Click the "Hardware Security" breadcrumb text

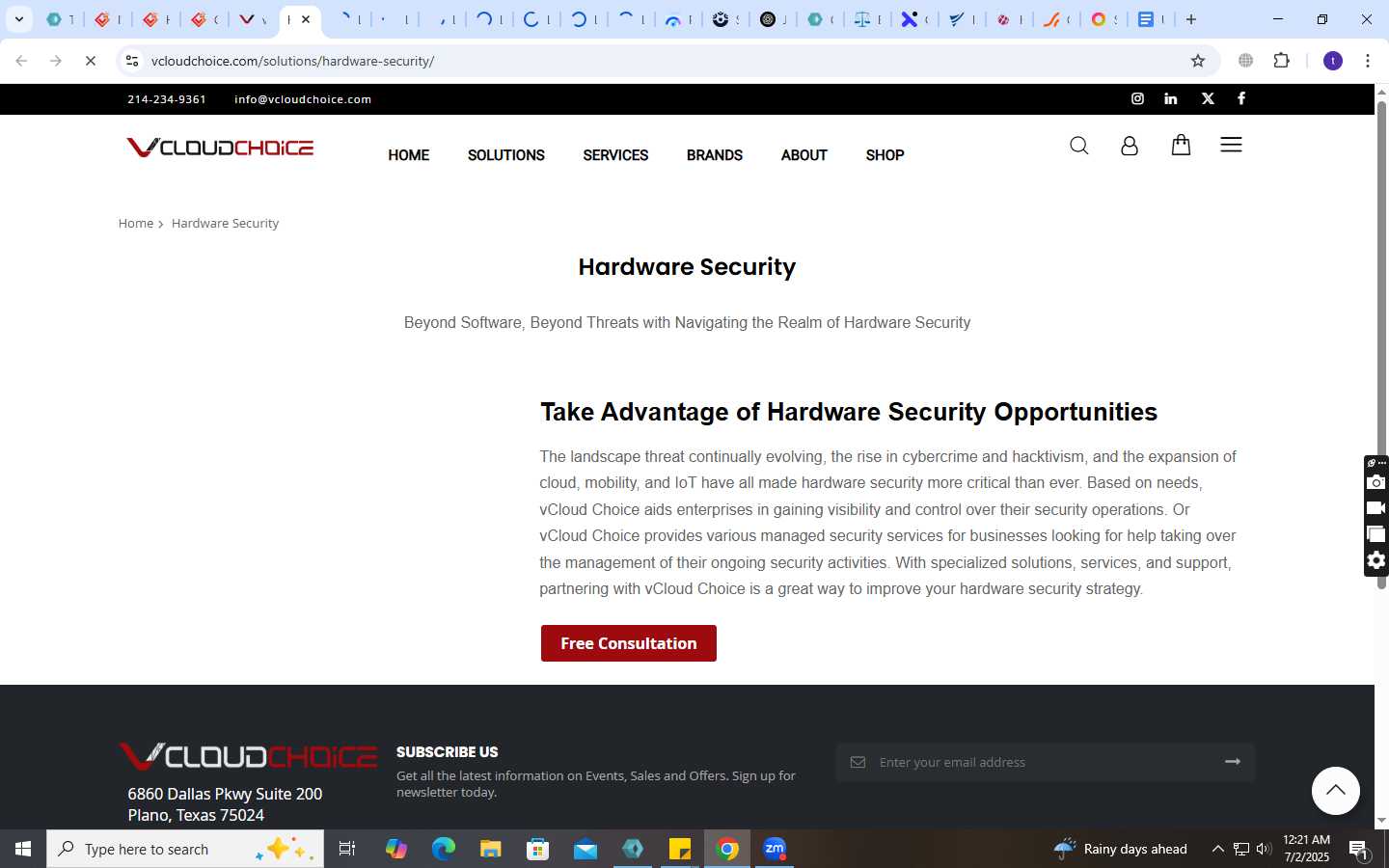coord(225,223)
